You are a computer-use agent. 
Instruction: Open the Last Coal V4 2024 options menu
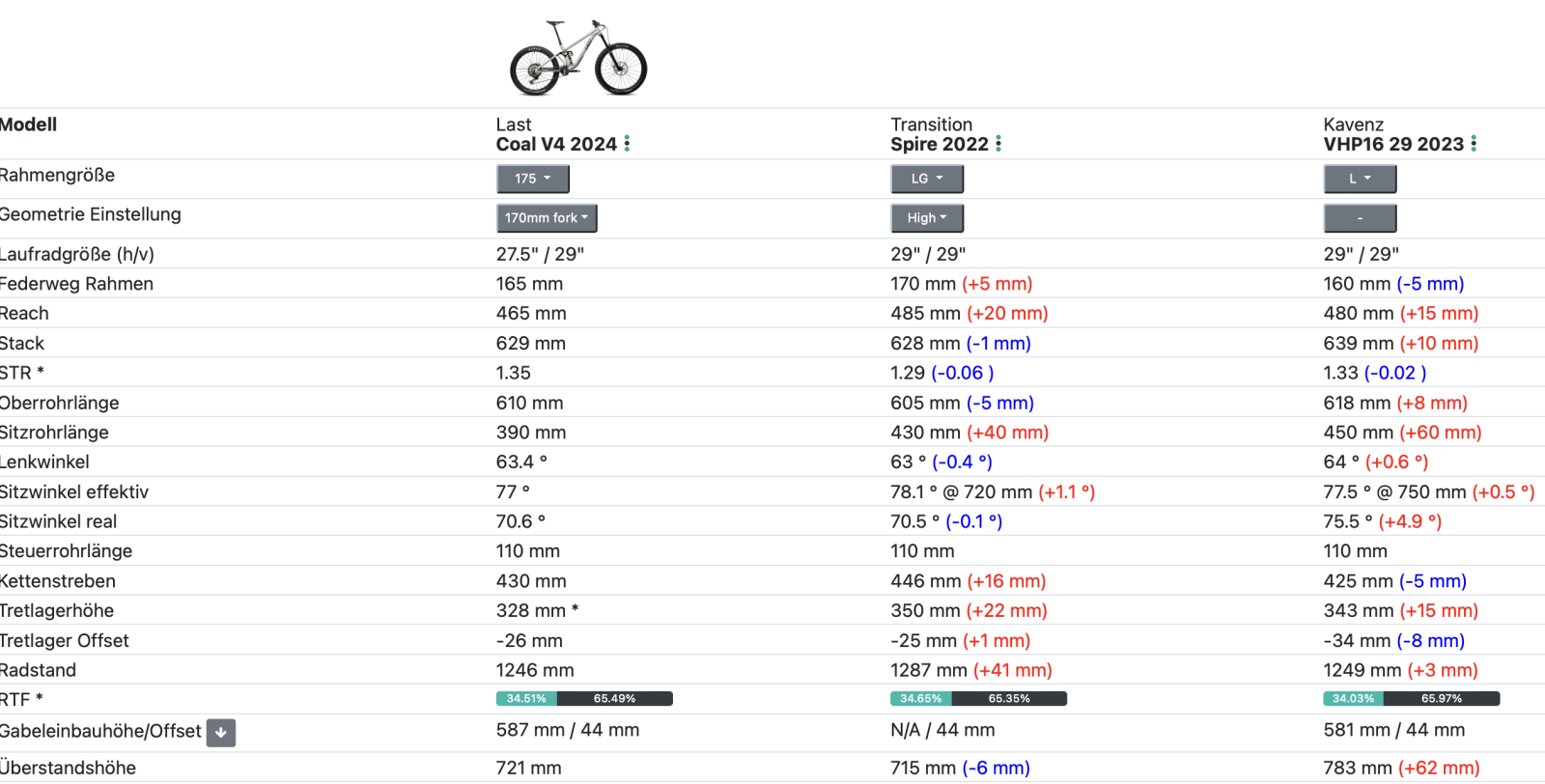click(627, 144)
